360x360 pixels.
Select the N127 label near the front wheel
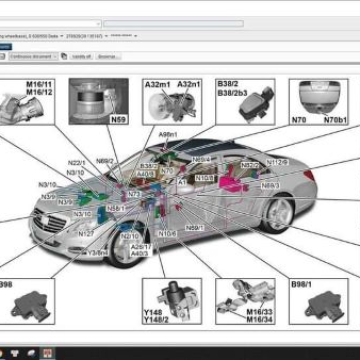86,234
